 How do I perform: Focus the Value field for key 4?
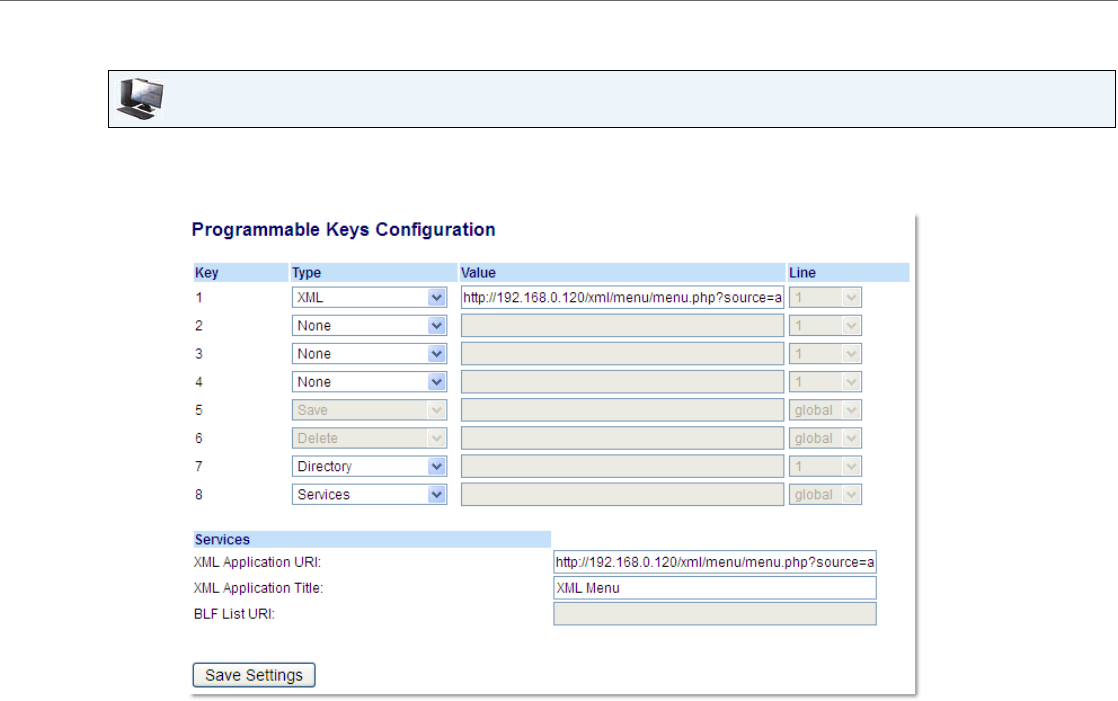pos(622,382)
